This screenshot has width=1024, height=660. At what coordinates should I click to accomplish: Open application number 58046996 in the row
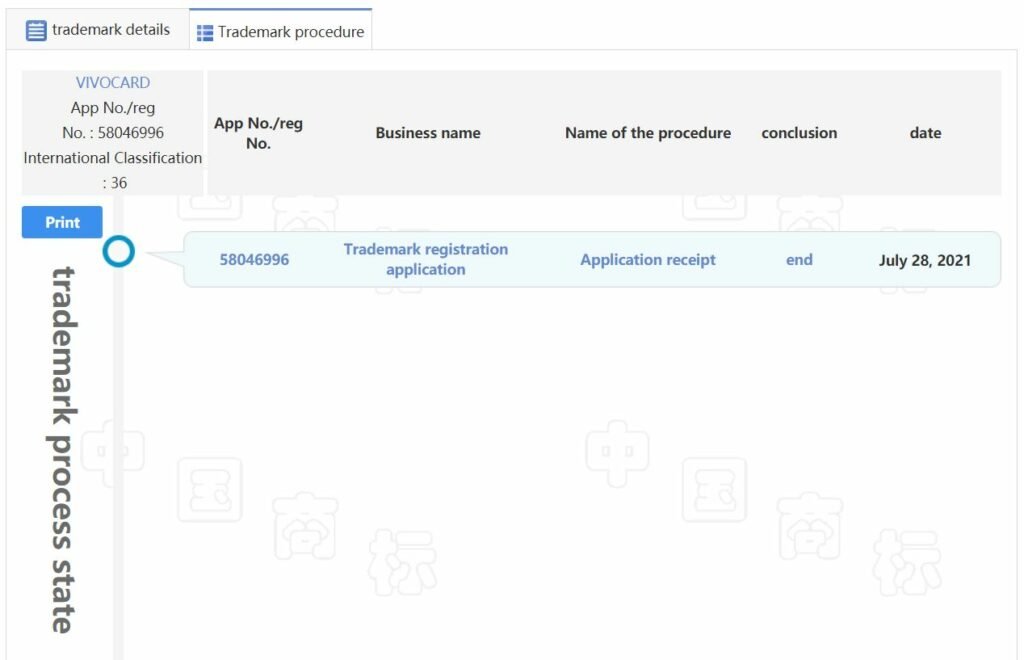(x=254, y=260)
